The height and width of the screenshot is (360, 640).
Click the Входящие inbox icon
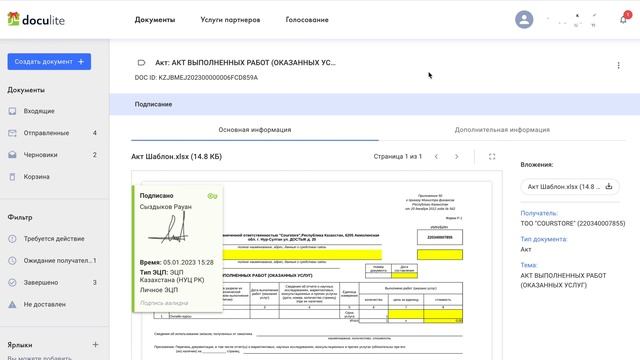[12, 111]
